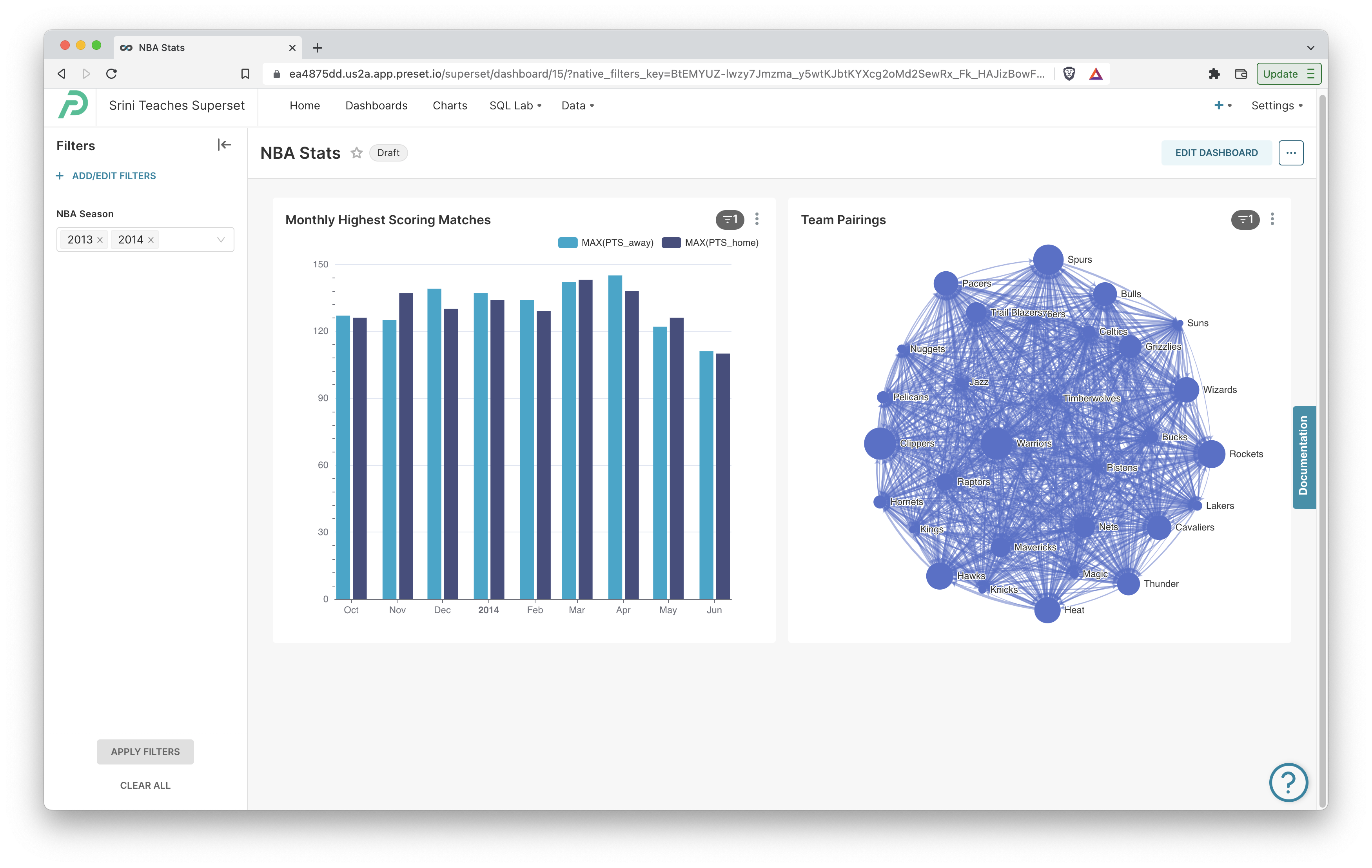The height and width of the screenshot is (868, 1372).
Task: Open Monthly Highest Scoring Matches kebab menu
Action: (757, 220)
